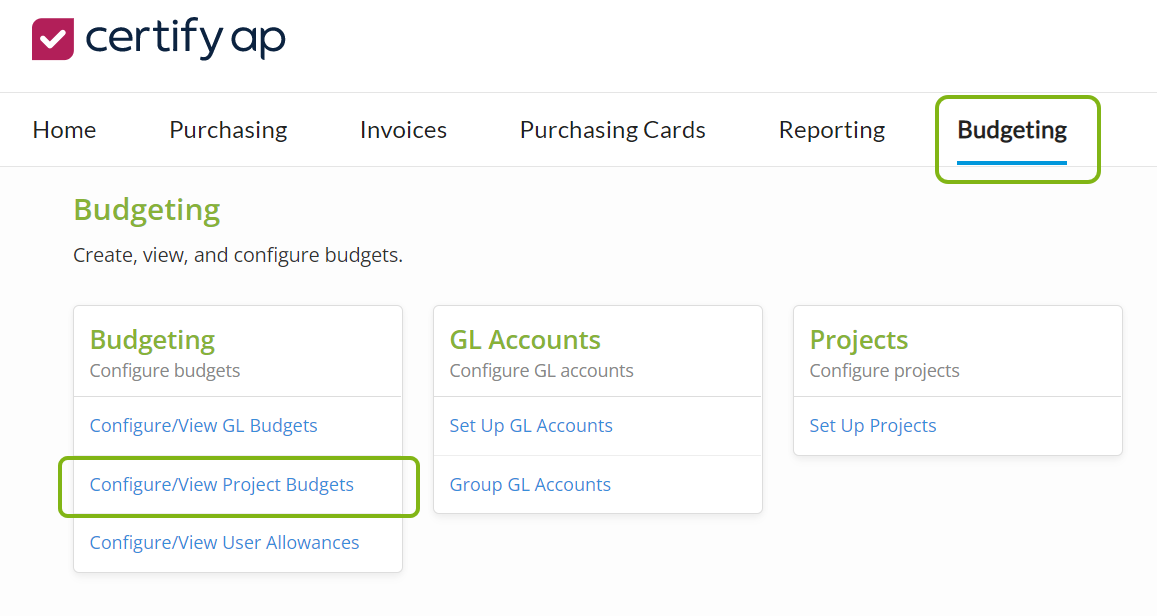Image resolution: width=1157 pixels, height=616 pixels.
Task: Open Configure/View User Allowances
Action: click(224, 542)
